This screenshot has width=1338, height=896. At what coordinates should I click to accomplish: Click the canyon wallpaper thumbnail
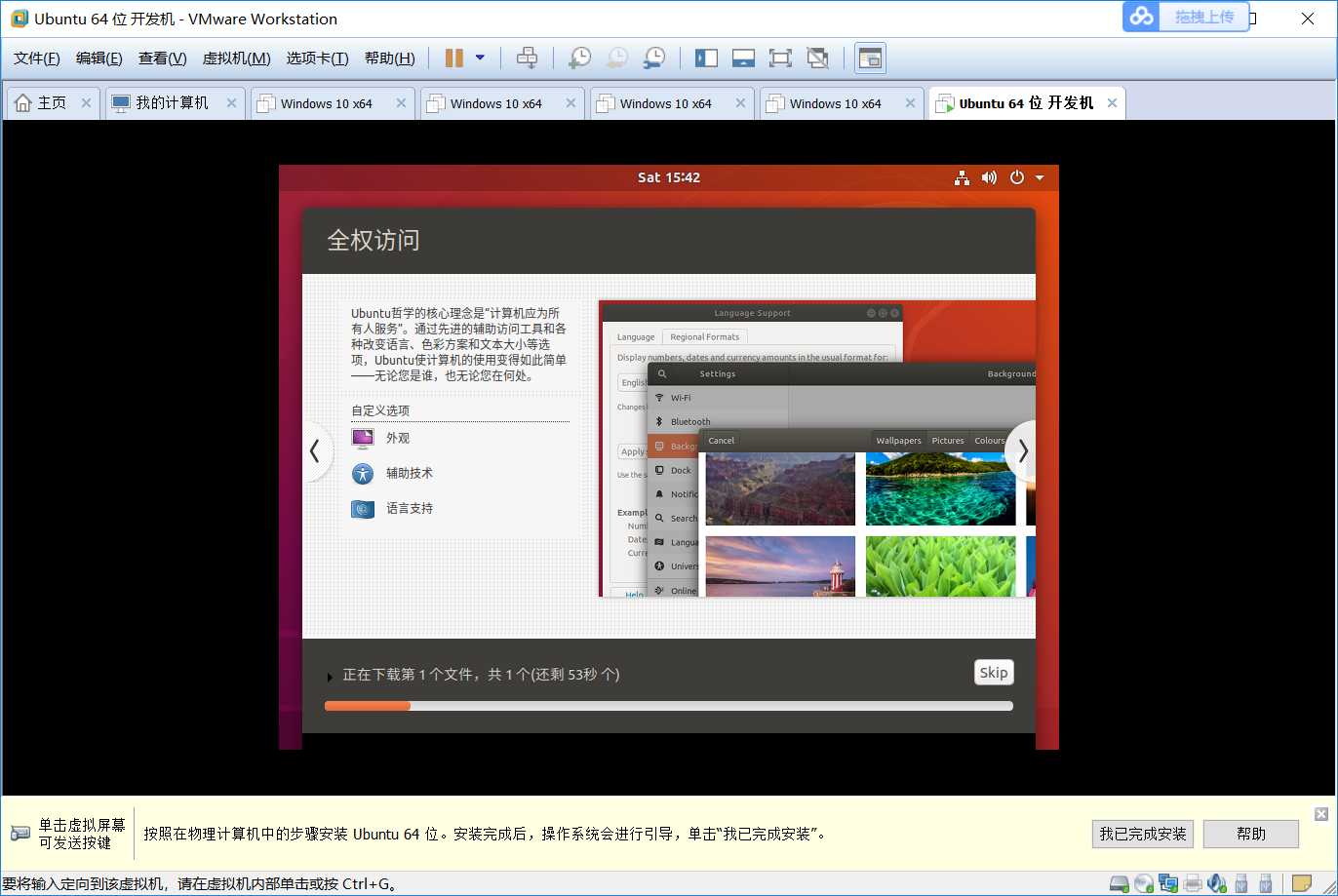[780, 489]
